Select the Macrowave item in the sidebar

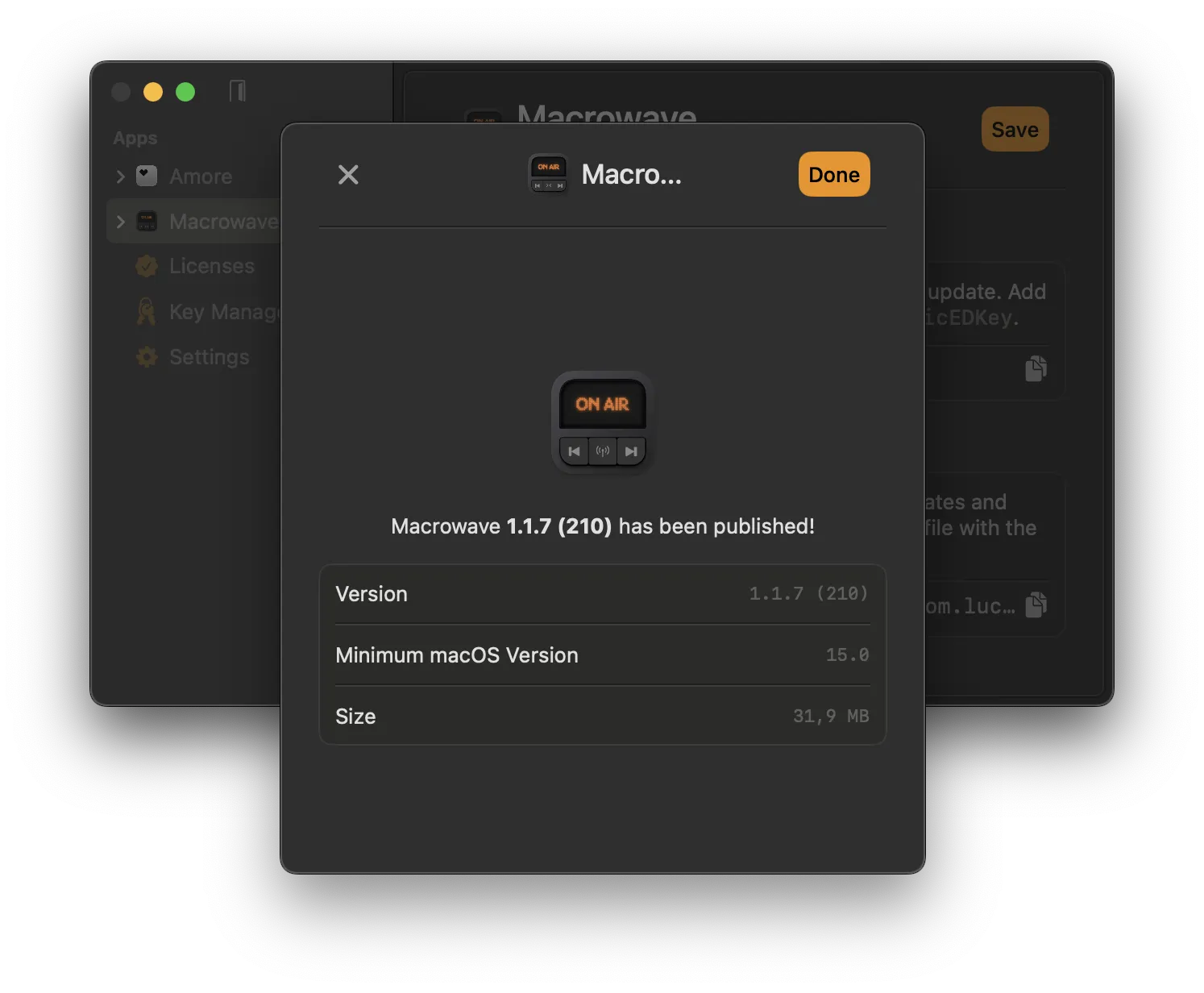pos(222,222)
